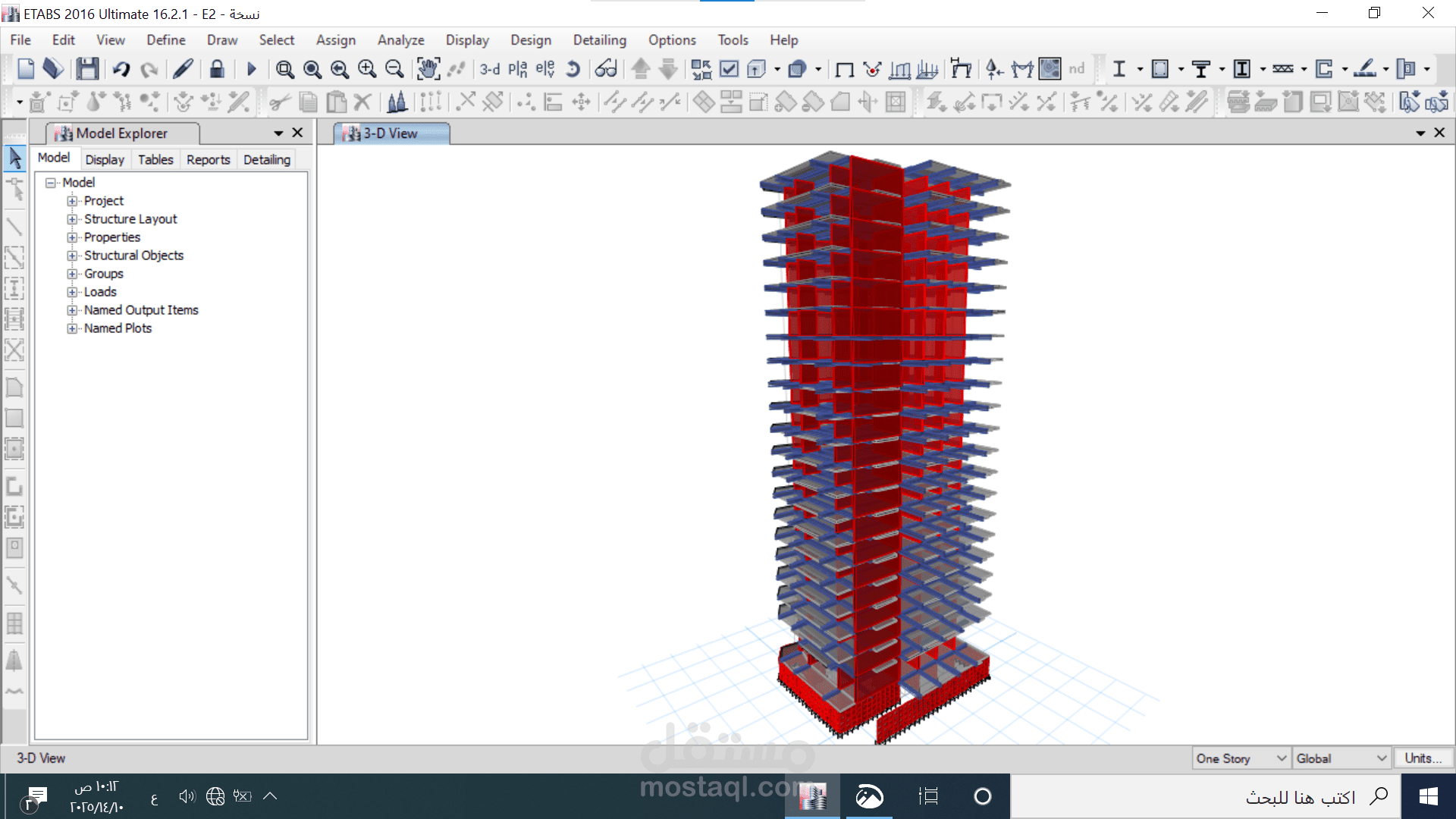Run the analysis with the play icon
The image size is (1456, 819).
[x=252, y=68]
